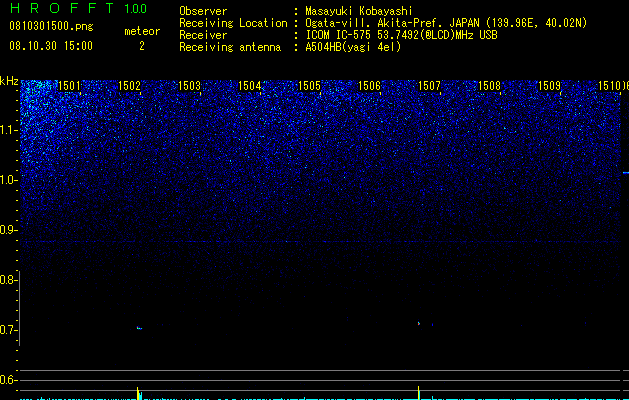This screenshot has width=629, height=400.
Task: Click the 0.8 kHz frequency axis label
Action: (8, 280)
